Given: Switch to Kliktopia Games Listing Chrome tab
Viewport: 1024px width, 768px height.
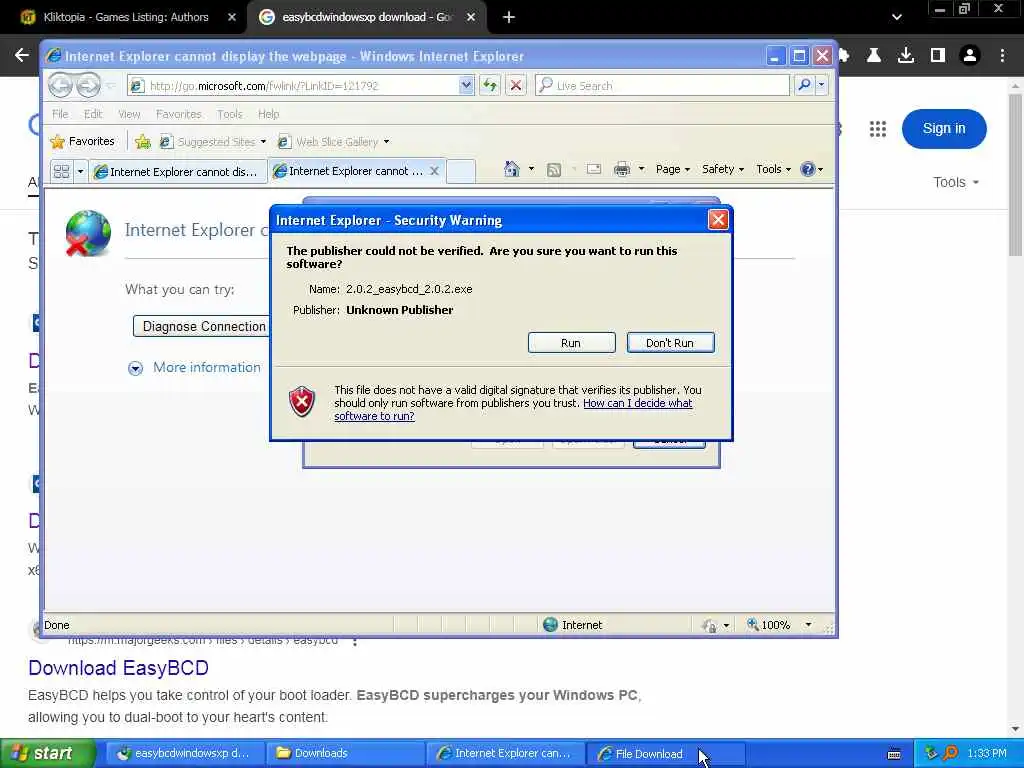Looking at the screenshot, I should pos(126,17).
